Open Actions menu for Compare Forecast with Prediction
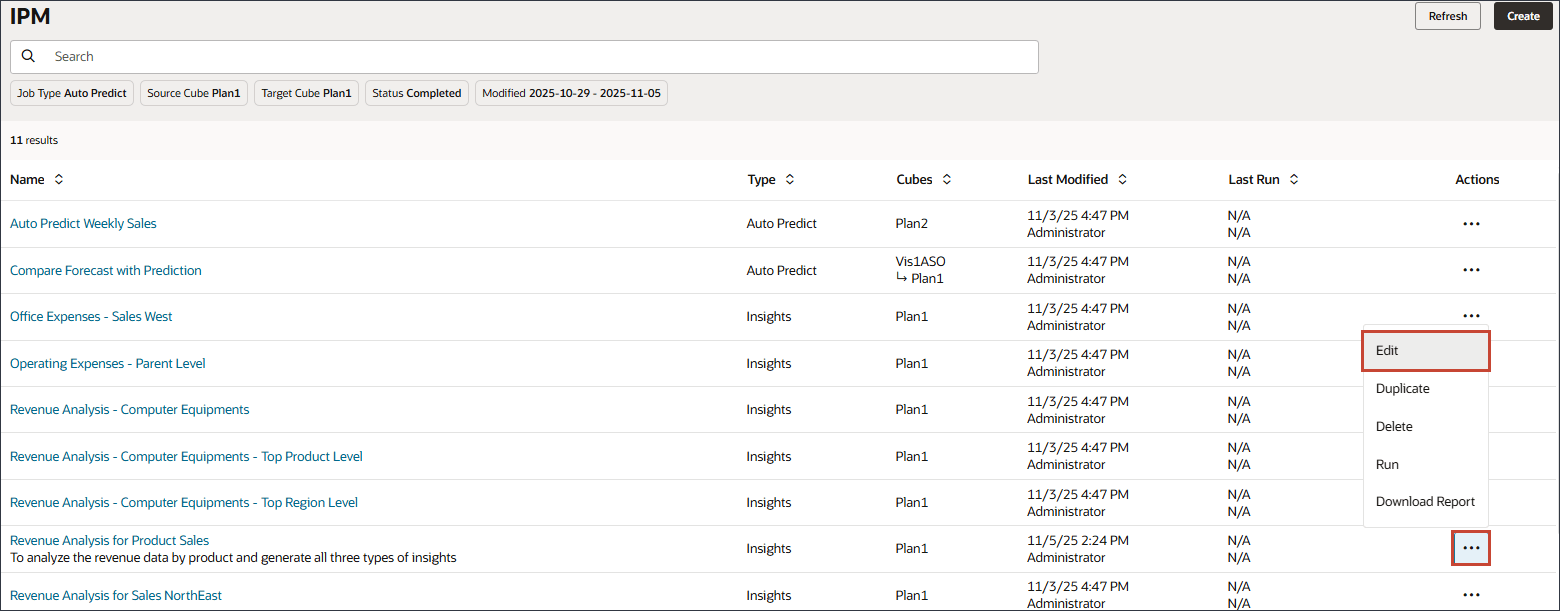Viewport: 1560px width, 611px height. click(1471, 269)
